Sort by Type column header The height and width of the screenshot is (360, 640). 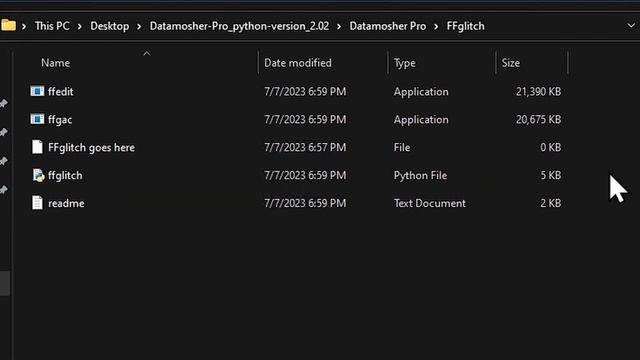[404, 63]
